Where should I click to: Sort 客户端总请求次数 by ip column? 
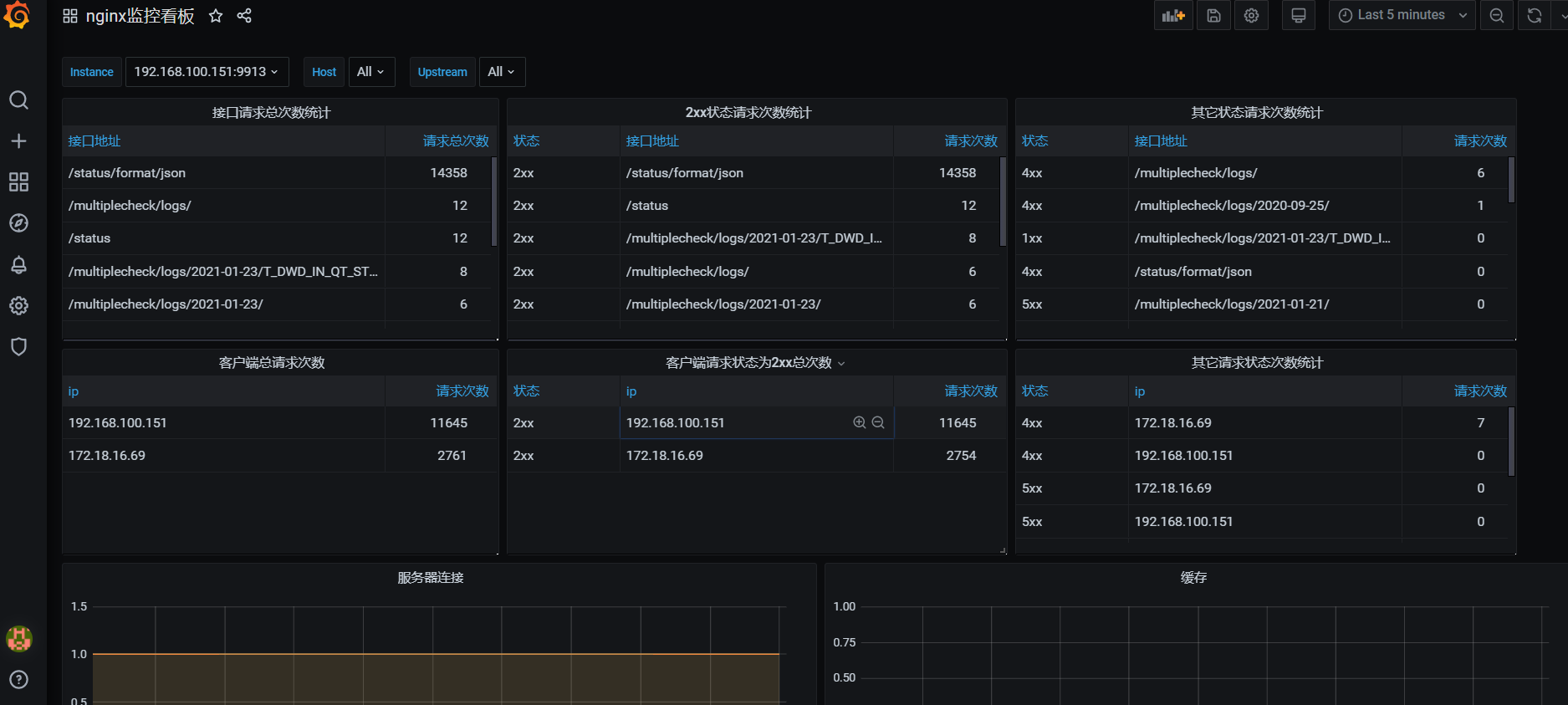pos(74,391)
